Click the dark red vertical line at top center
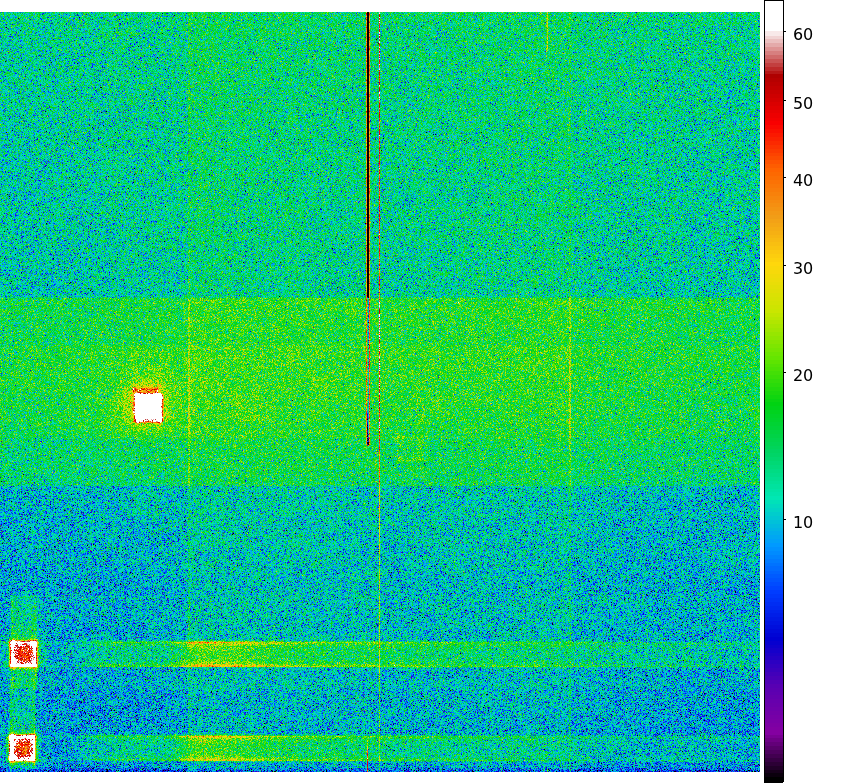868x783 pixels. [x=368, y=150]
